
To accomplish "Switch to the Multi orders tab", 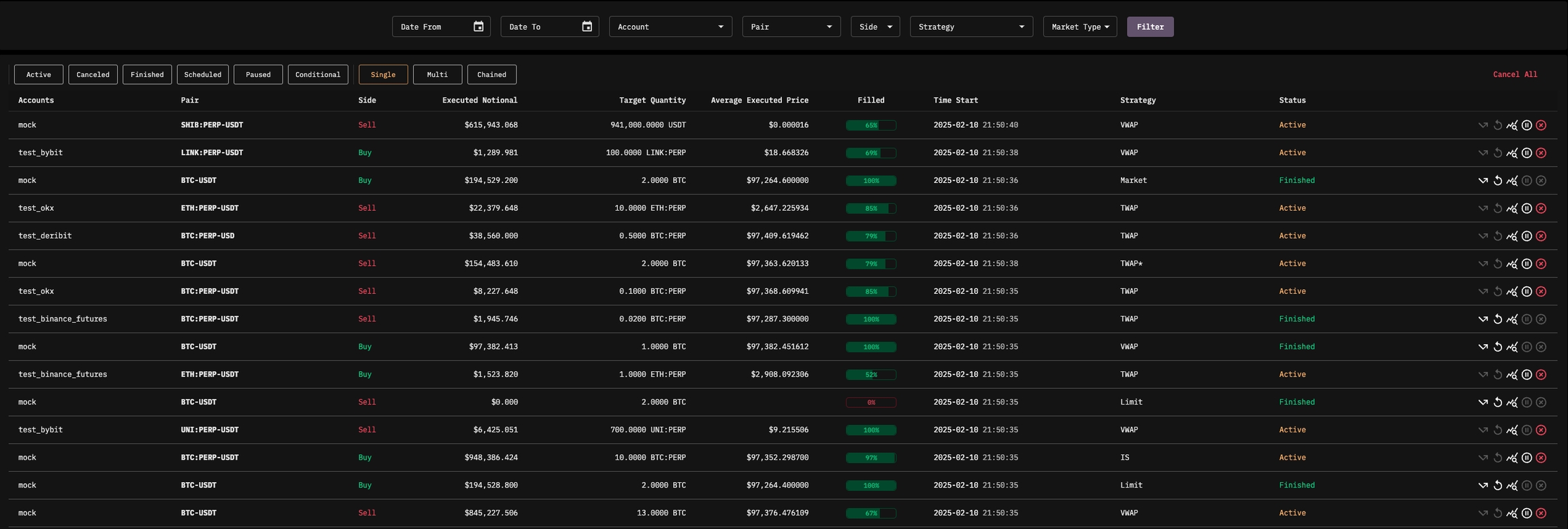I will click(438, 75).
